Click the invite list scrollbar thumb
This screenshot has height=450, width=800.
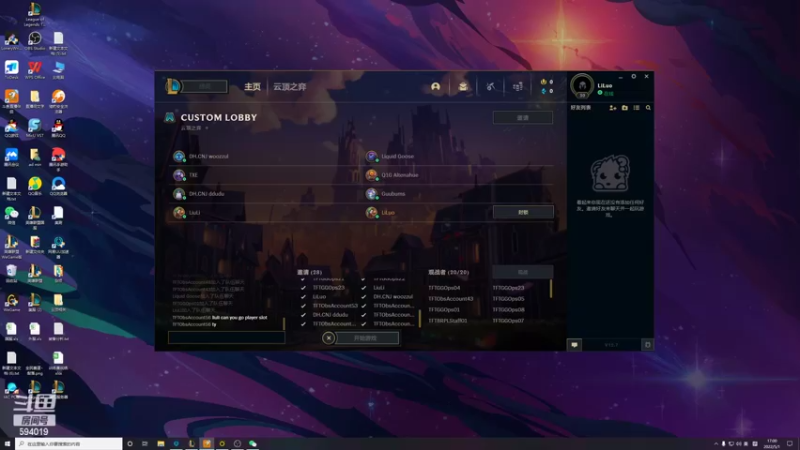419,318
